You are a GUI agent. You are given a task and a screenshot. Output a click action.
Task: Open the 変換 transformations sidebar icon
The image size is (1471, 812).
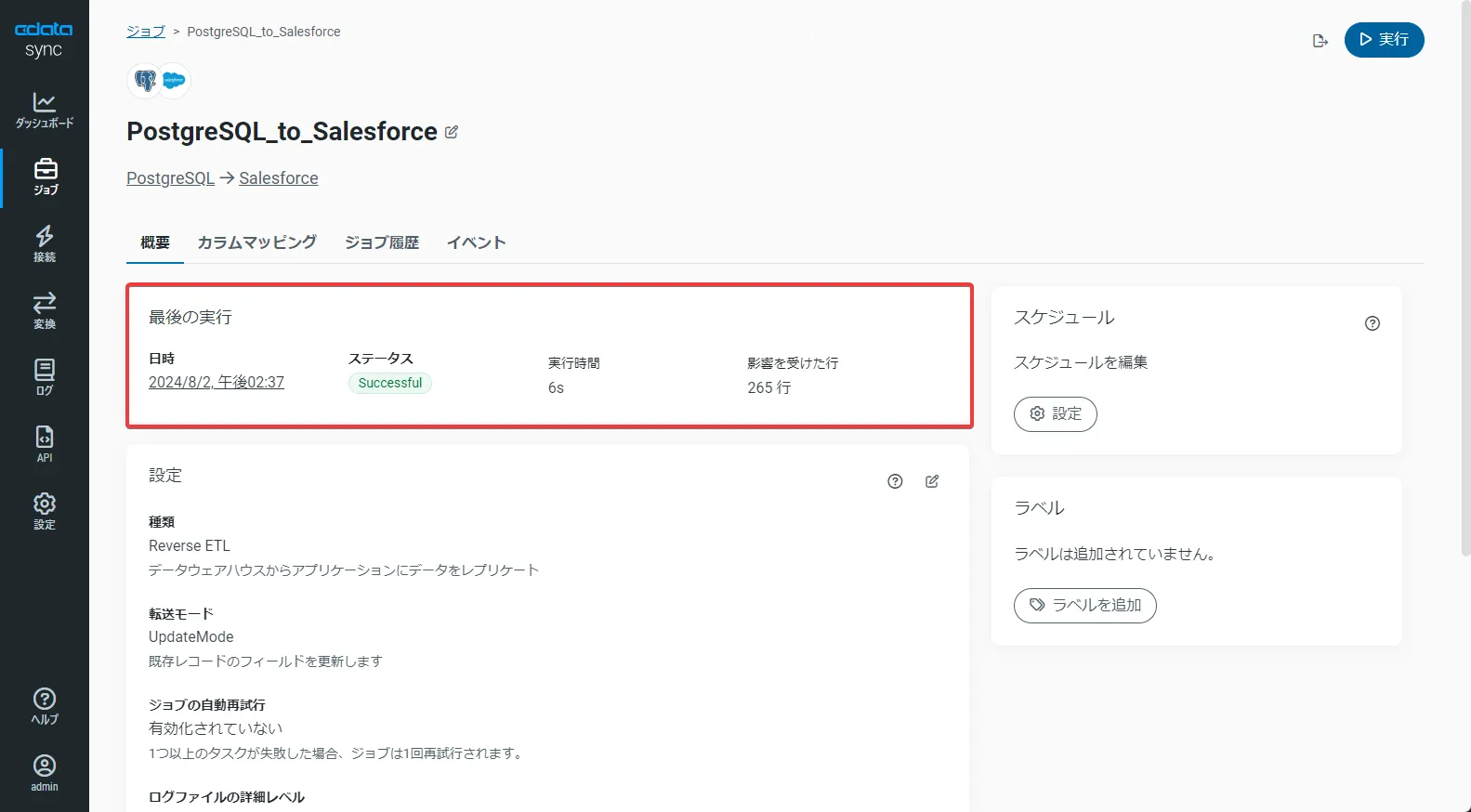point(45,310)
